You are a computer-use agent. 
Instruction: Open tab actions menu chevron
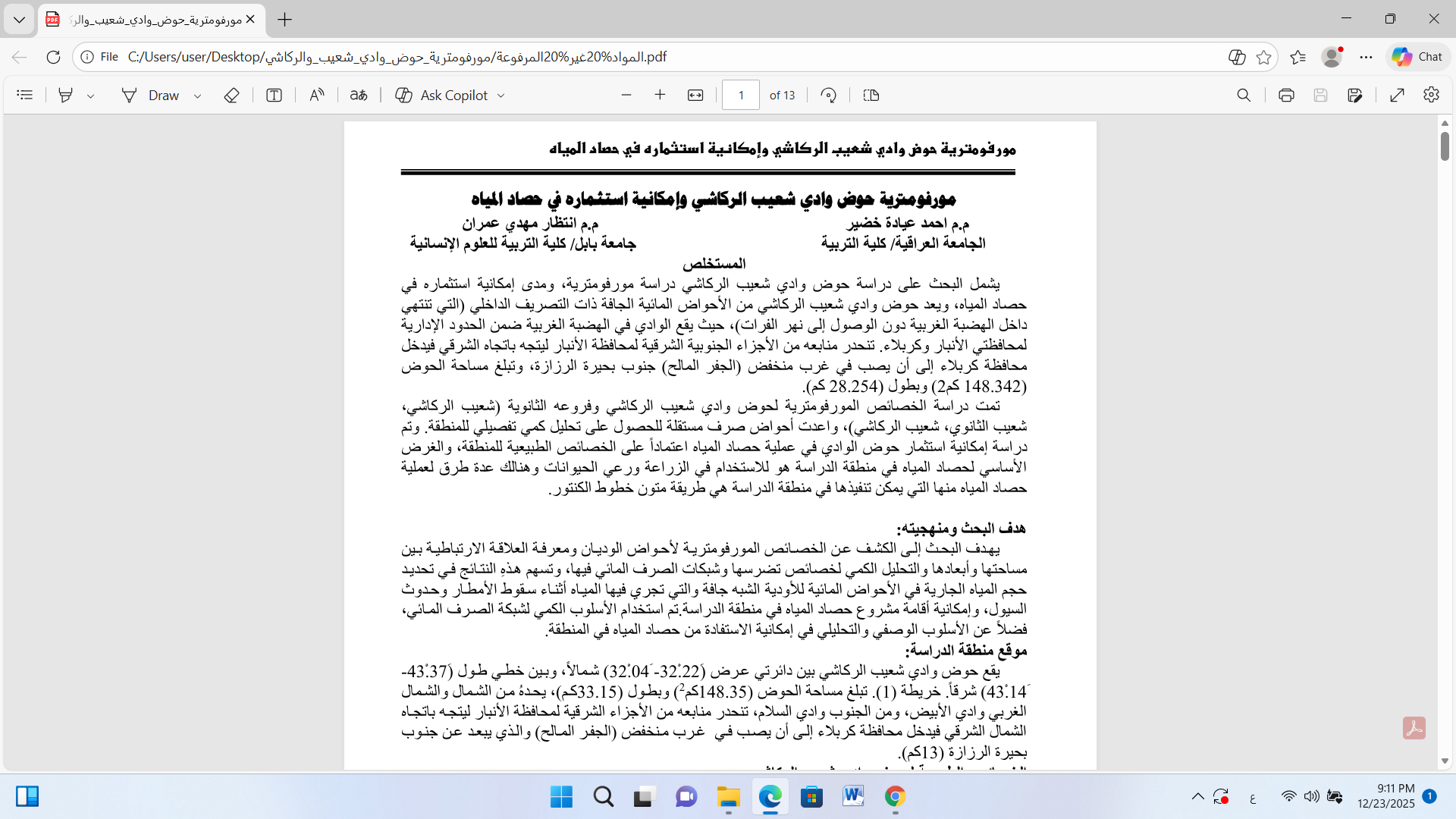[19, 20]
